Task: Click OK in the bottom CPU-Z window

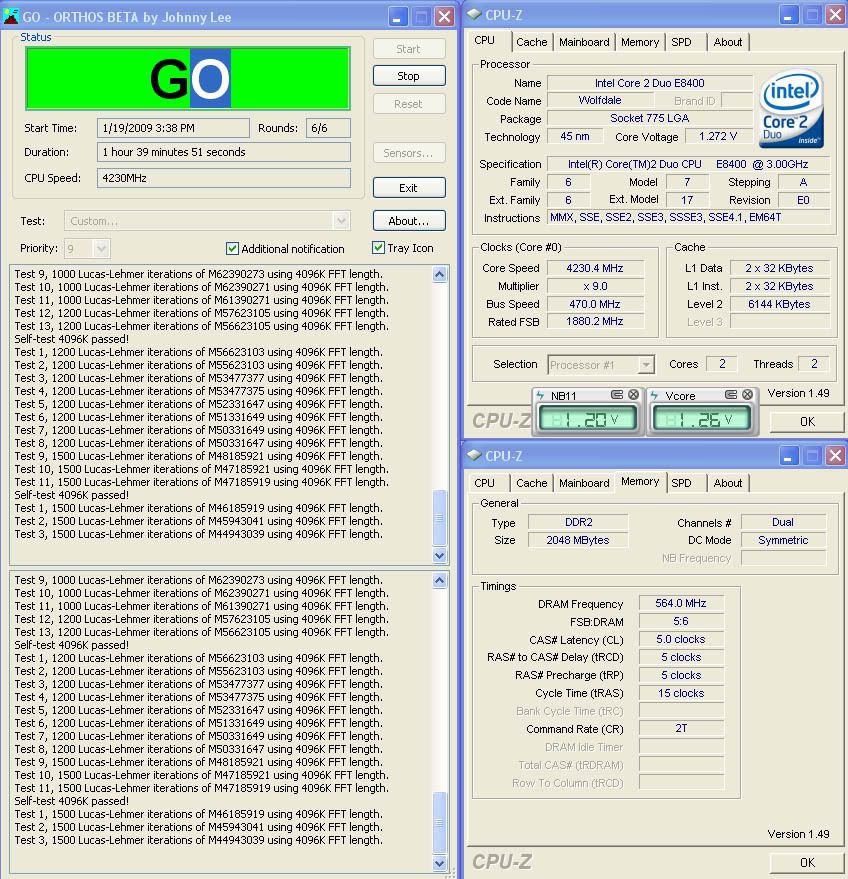Action: (x=807, y=862)
